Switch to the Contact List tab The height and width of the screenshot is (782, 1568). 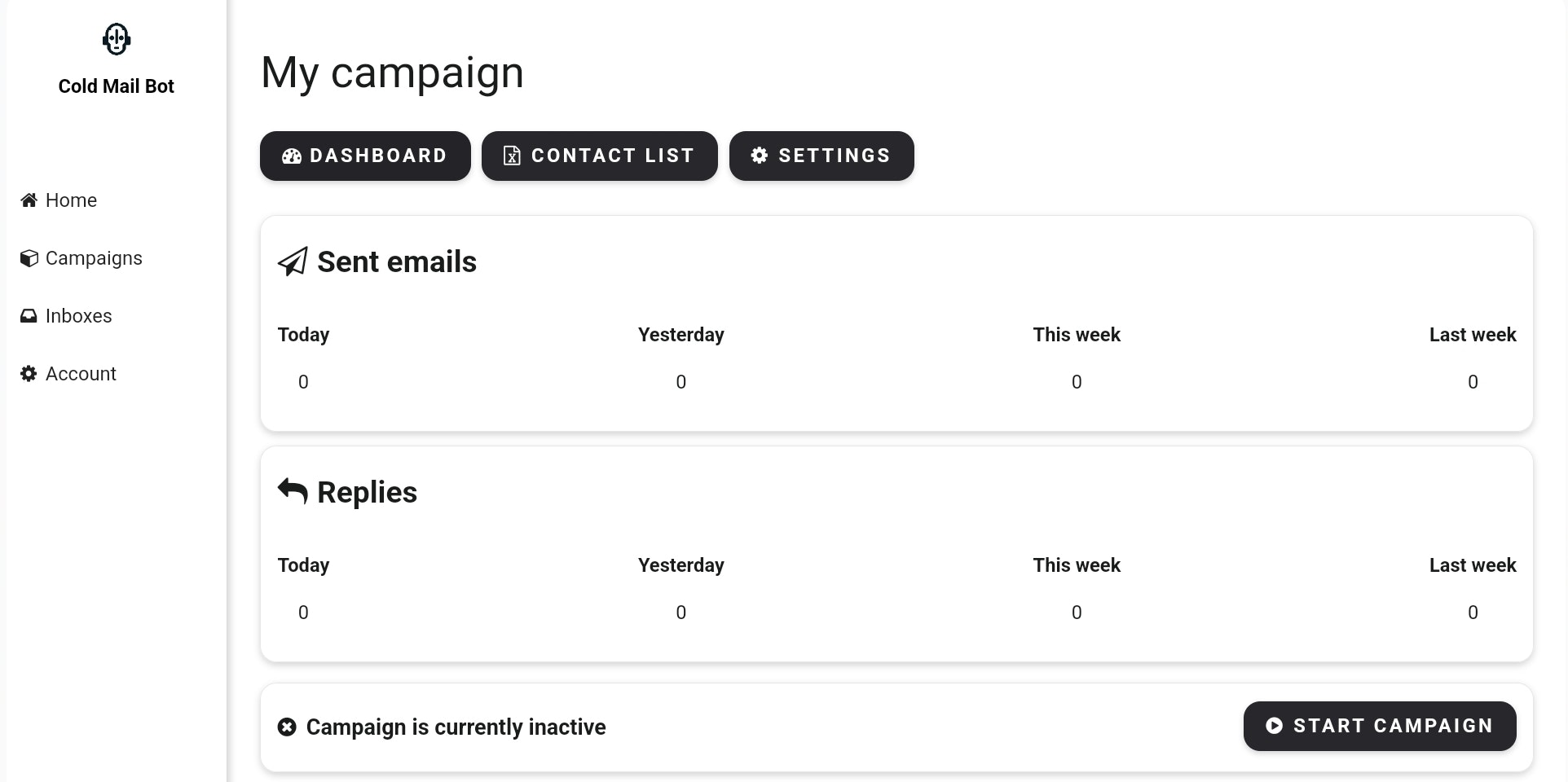[599, 156]
